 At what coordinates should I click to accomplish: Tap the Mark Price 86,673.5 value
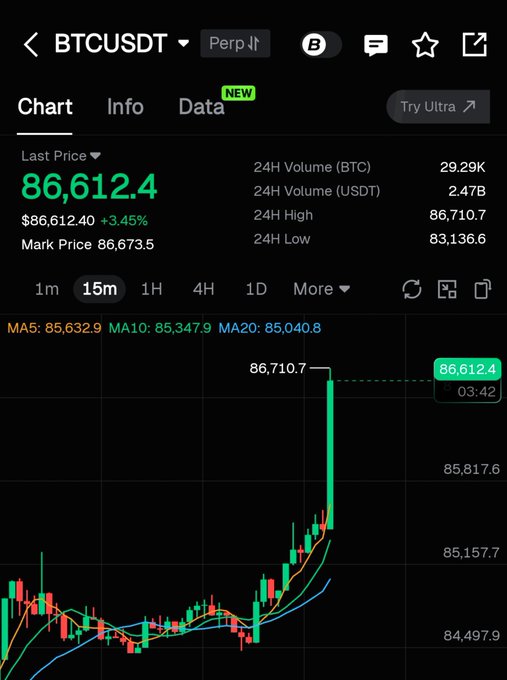click(125, 245)
